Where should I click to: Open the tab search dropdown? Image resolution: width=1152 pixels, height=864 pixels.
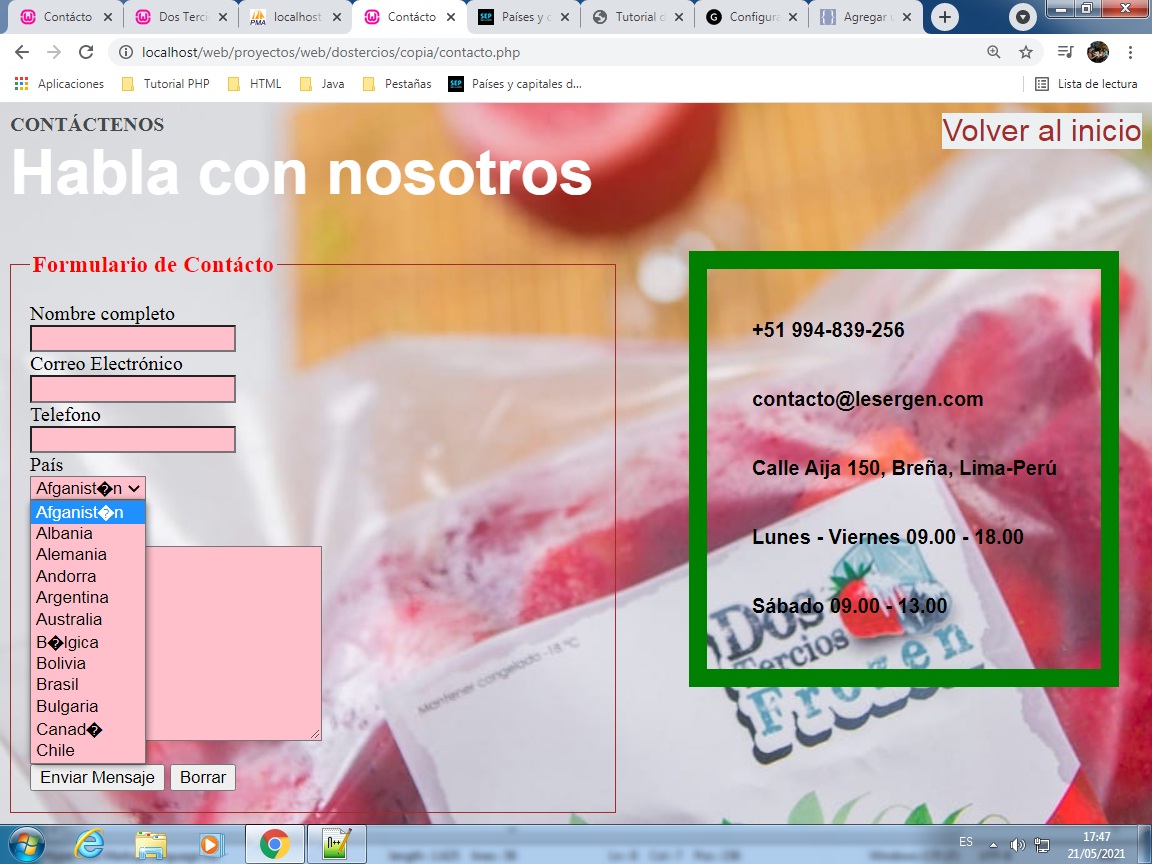(1022, 17)
